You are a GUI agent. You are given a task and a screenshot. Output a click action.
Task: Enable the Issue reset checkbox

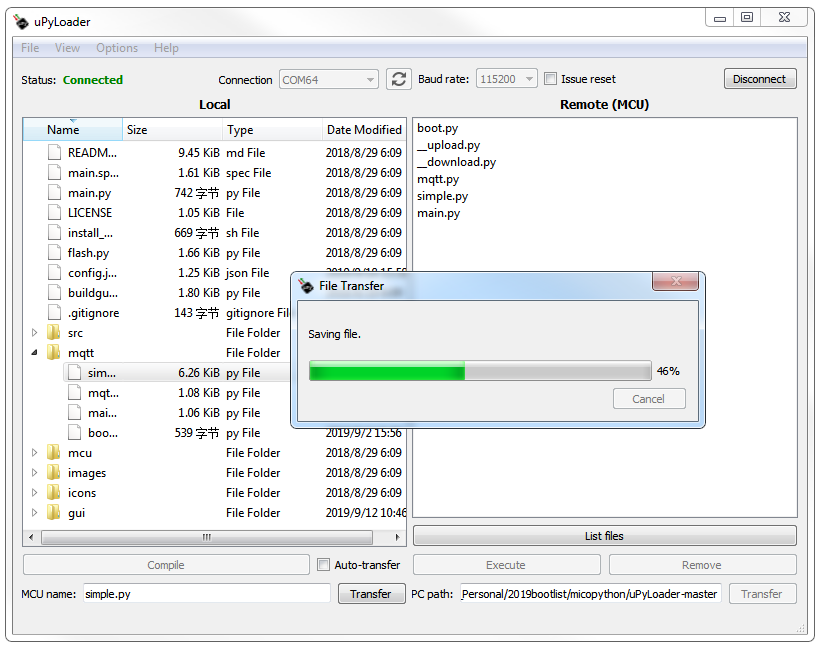[550, 79]
